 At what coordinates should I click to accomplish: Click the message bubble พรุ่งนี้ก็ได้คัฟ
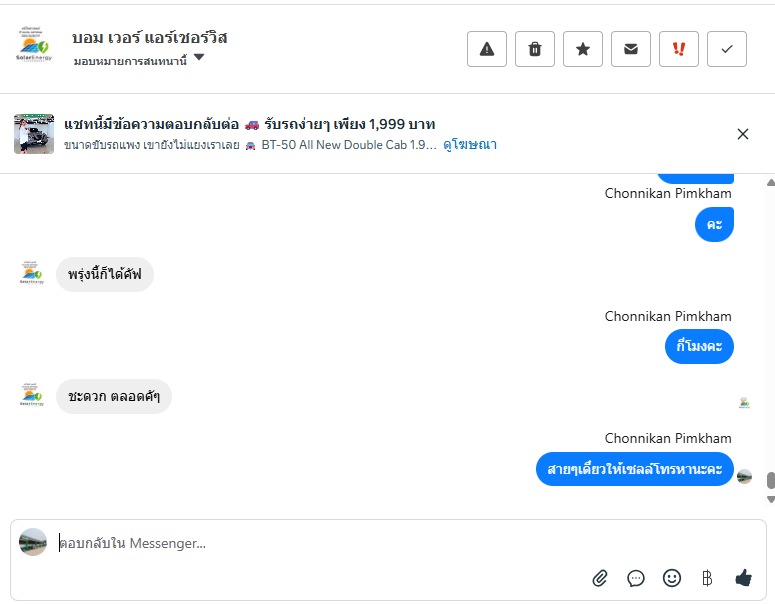(105, 273)
